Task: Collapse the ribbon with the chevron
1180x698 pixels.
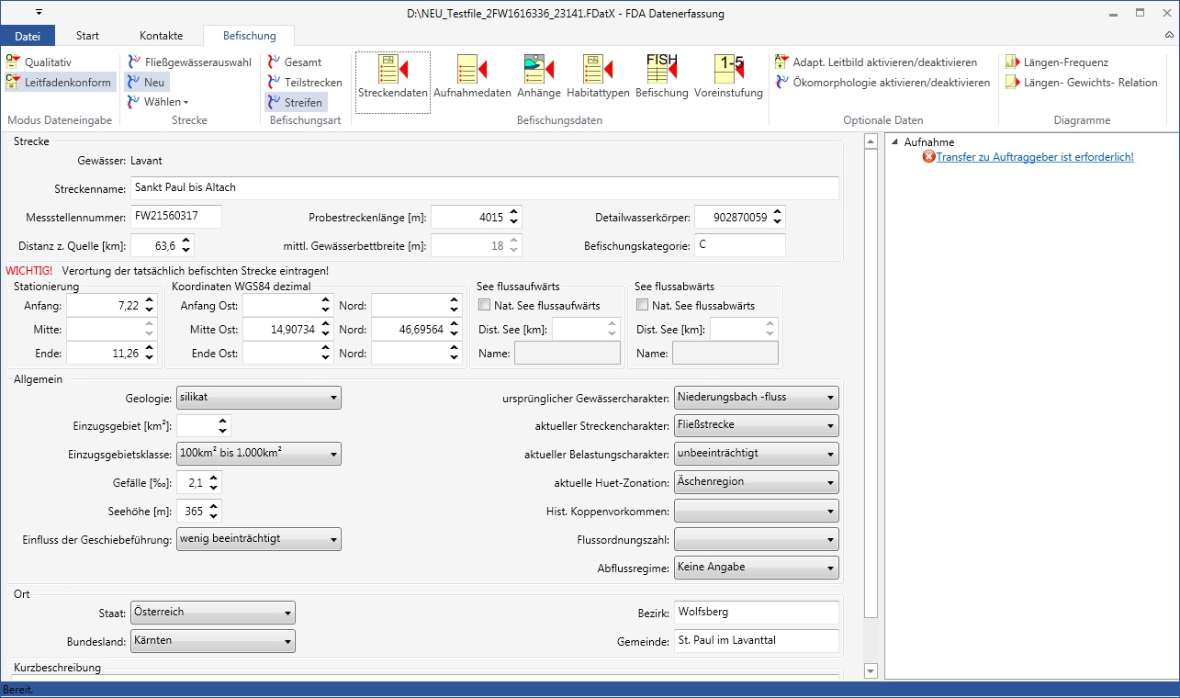Action: click(1169, 35)
